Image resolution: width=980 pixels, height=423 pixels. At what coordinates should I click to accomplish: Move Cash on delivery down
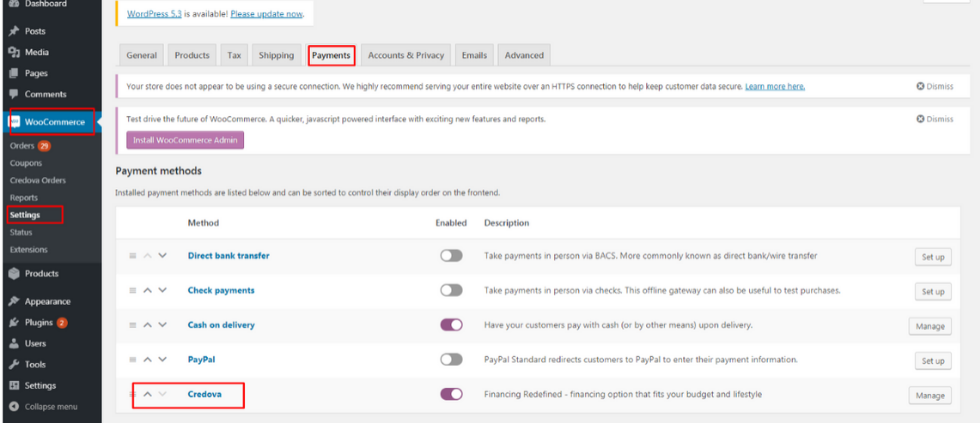point(162,325)
